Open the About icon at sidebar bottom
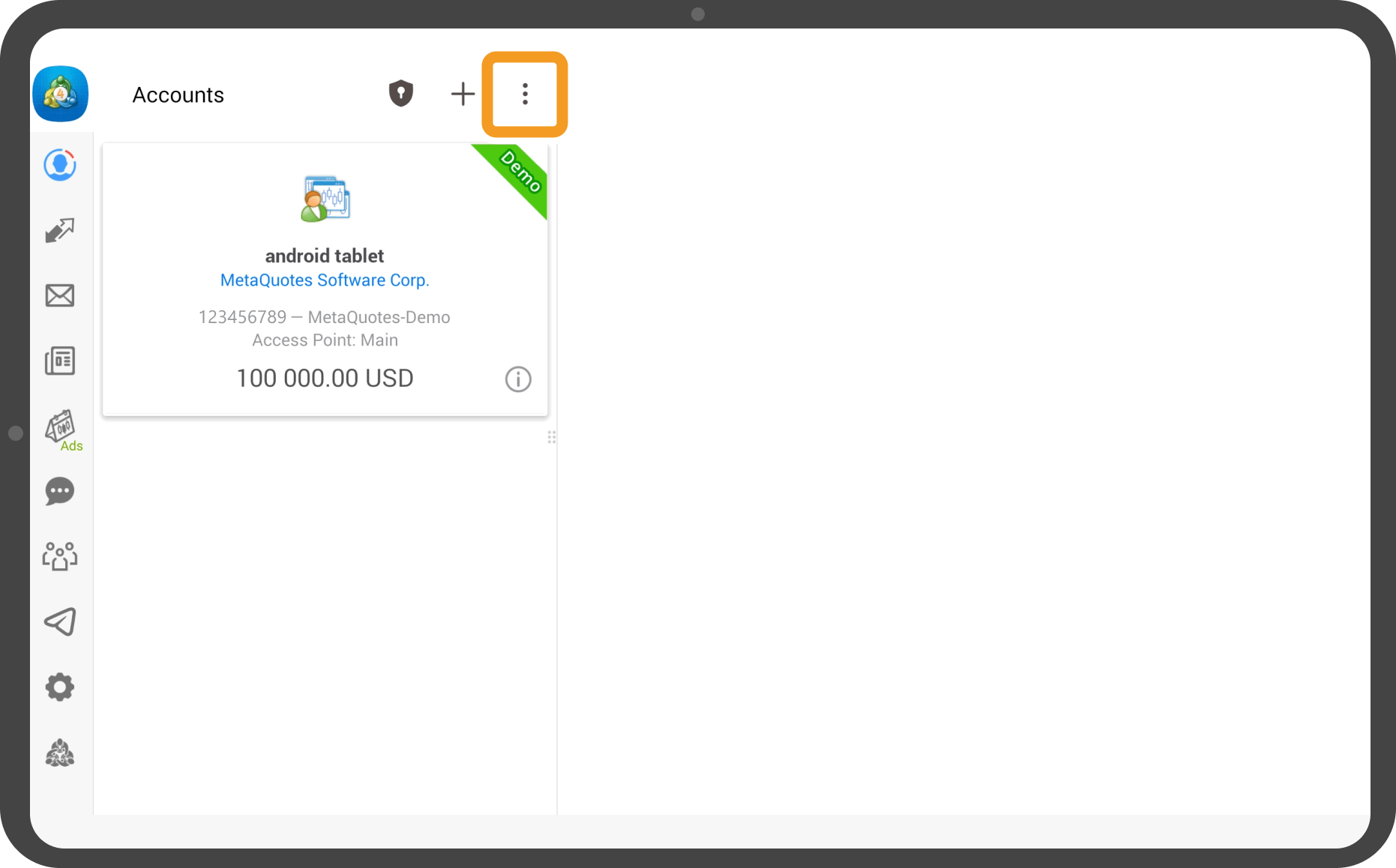 coord(60,753)
